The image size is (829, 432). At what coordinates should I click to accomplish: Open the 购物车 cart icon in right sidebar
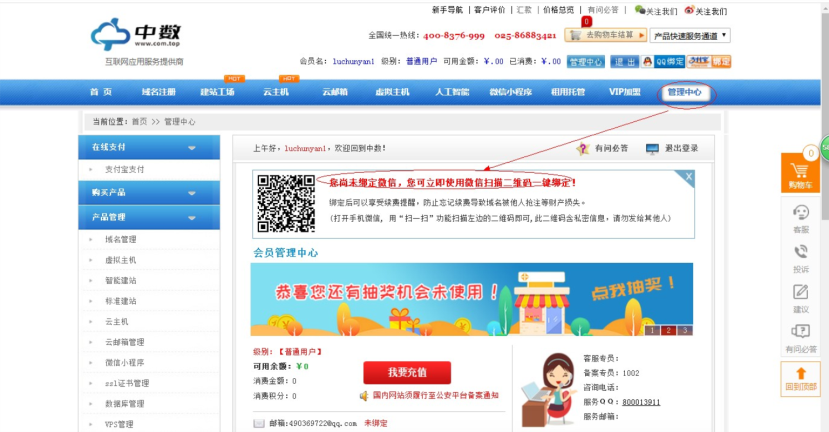pyautogui.click(x=799, y=171)
